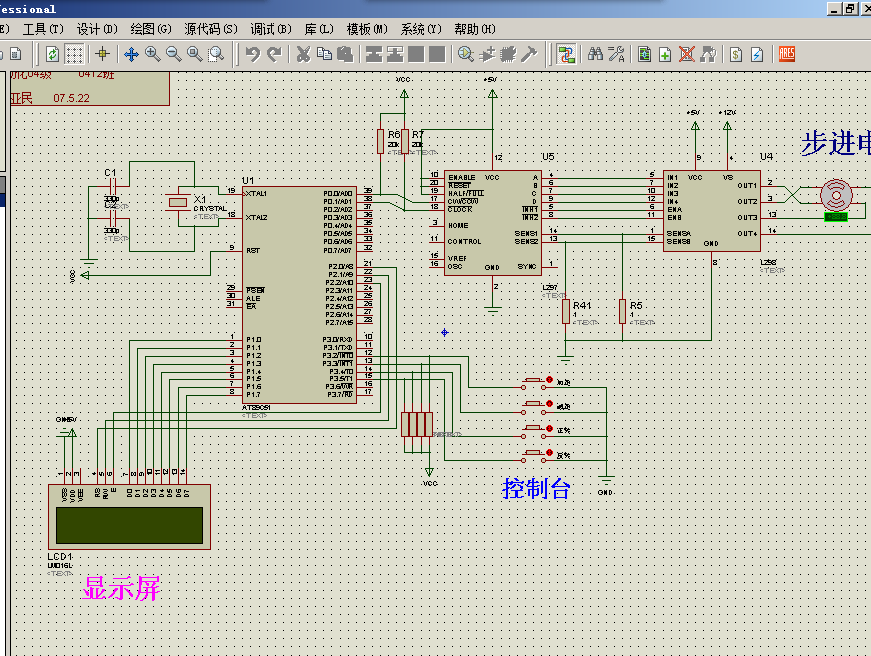Viewport: 871px width, 656px height.
Task: Open the 帮助(H) menu
Action: (x=473, y=29)
